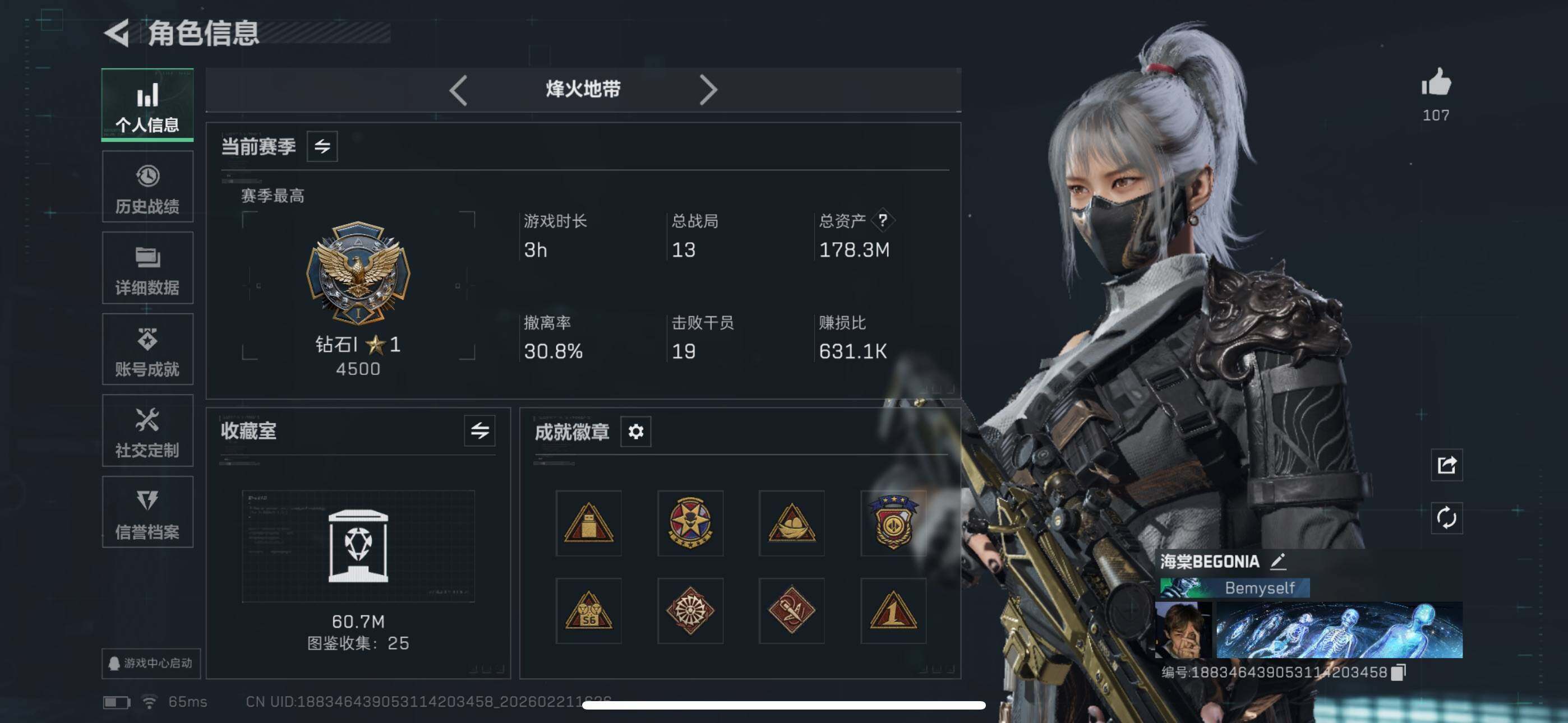Viewport: 1568px width, 723px height.
Task: Copy the player ID number using the copy icon
Action: click(1399, 672)
